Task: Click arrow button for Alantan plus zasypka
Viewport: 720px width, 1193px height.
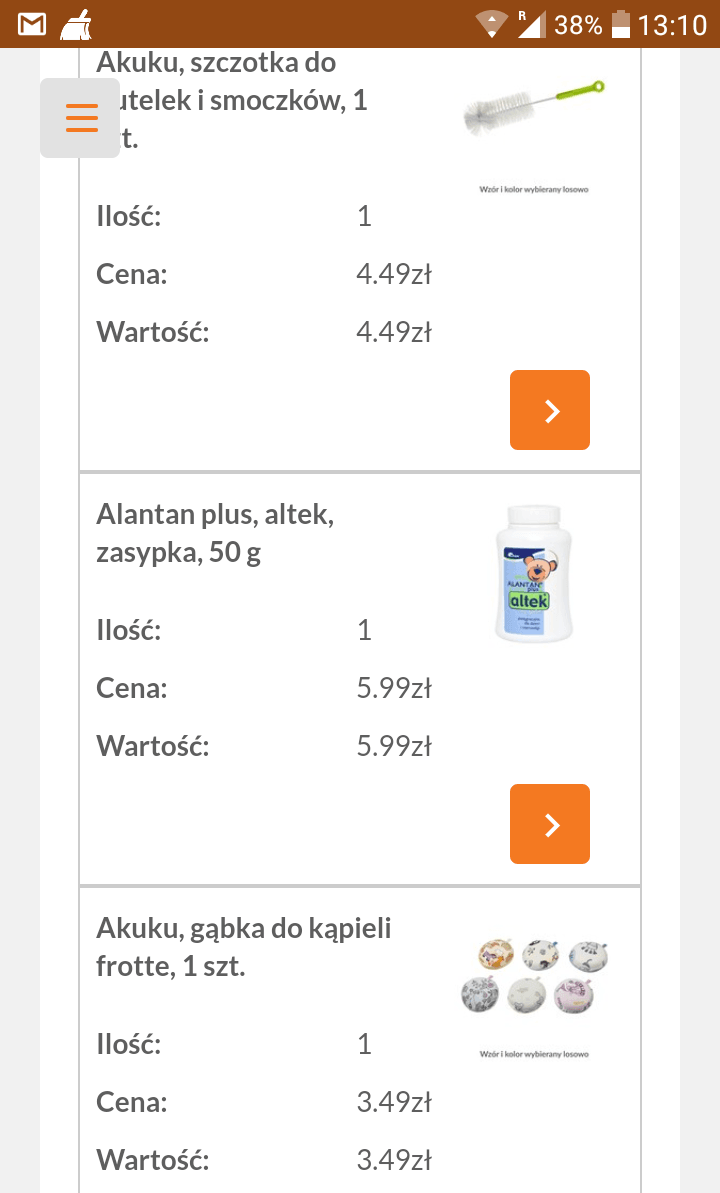Action: click(x=549, y=824)
